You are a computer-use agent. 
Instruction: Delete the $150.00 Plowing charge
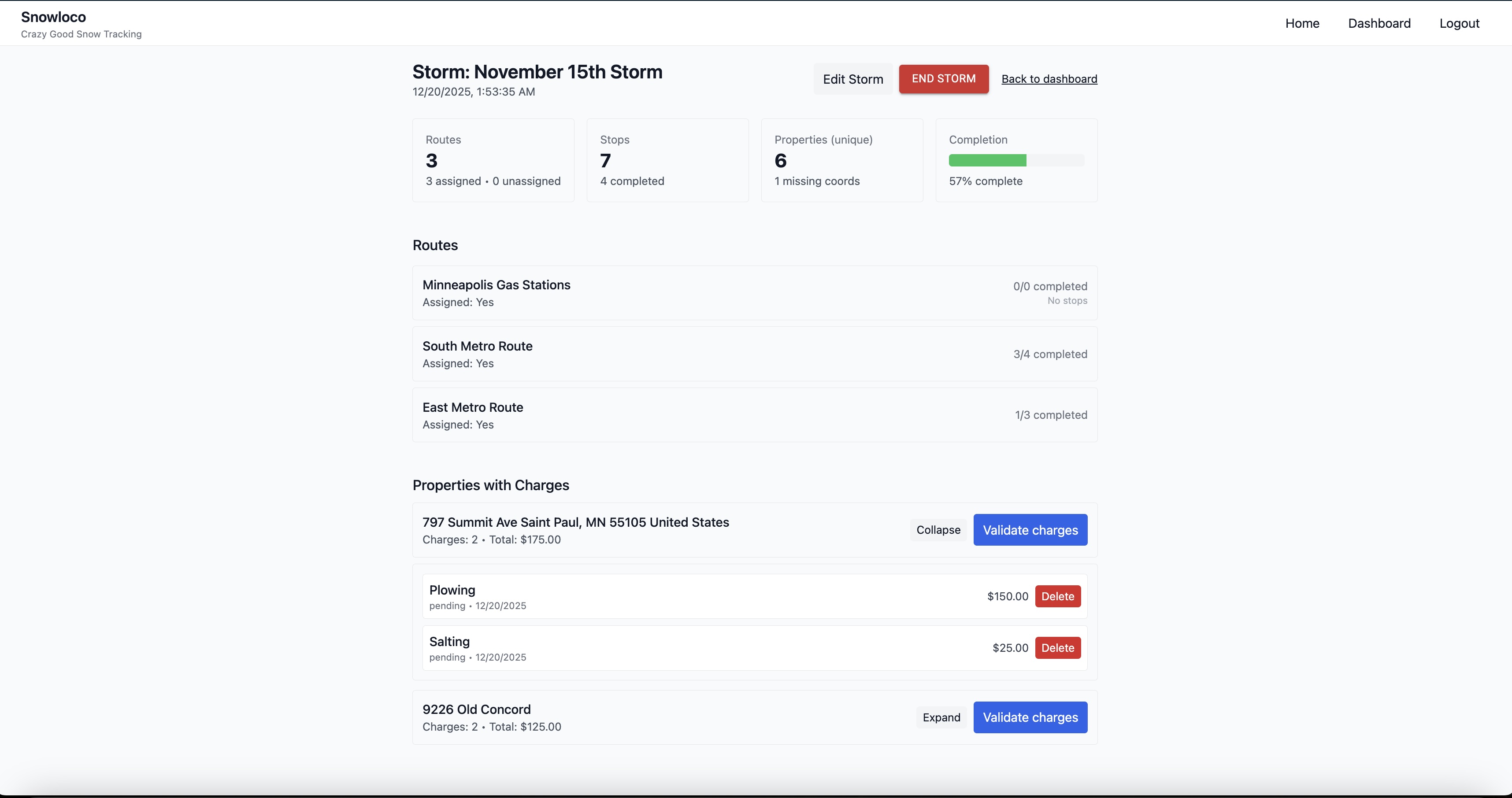(1057, 595)
